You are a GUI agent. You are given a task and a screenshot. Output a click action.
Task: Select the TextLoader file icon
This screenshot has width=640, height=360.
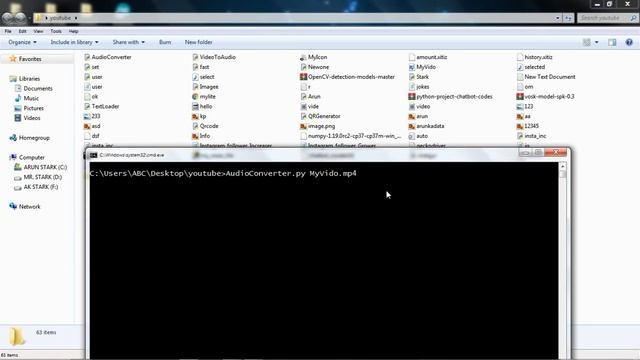point(87,107)
